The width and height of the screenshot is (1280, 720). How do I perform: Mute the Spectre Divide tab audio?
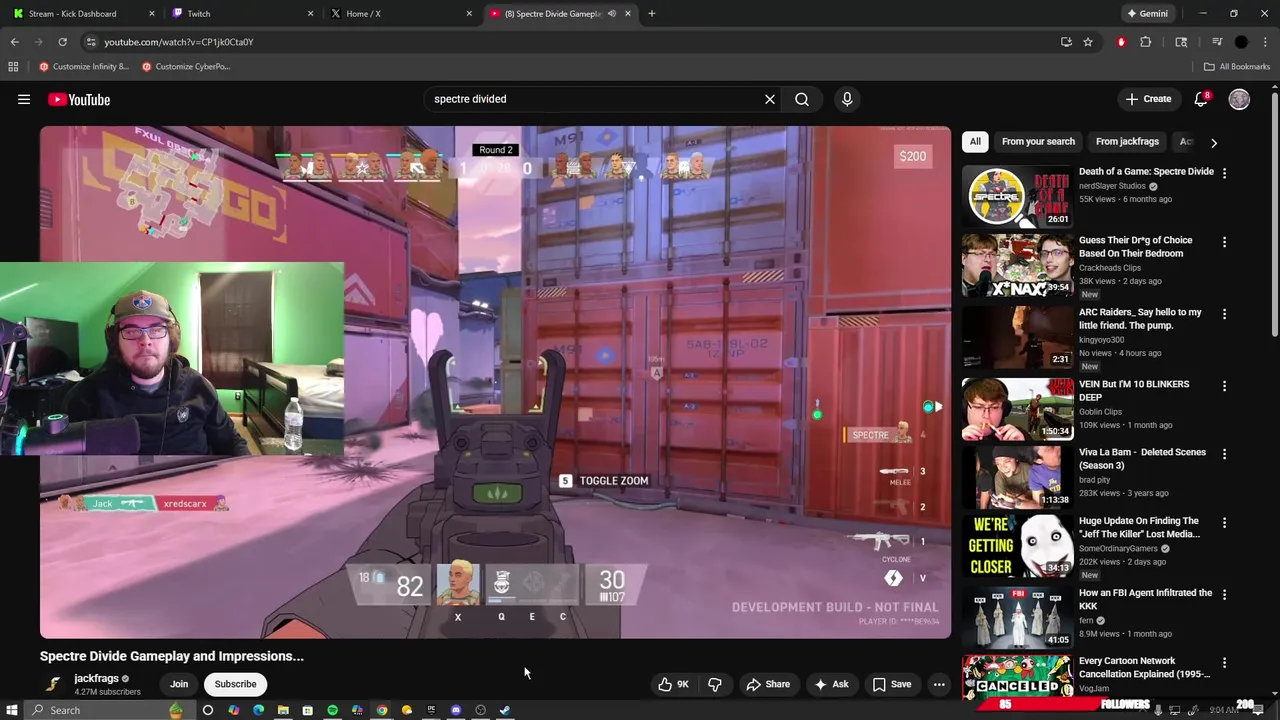[x=611, y=14]
